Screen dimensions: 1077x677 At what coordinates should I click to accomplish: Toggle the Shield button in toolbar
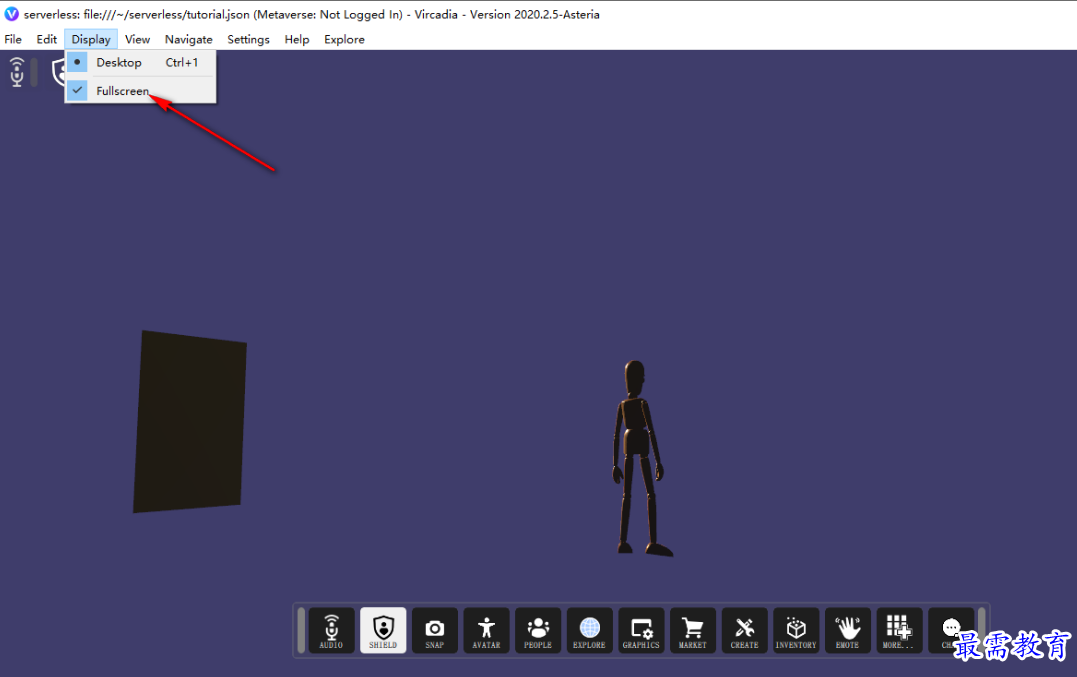point(383,630)
